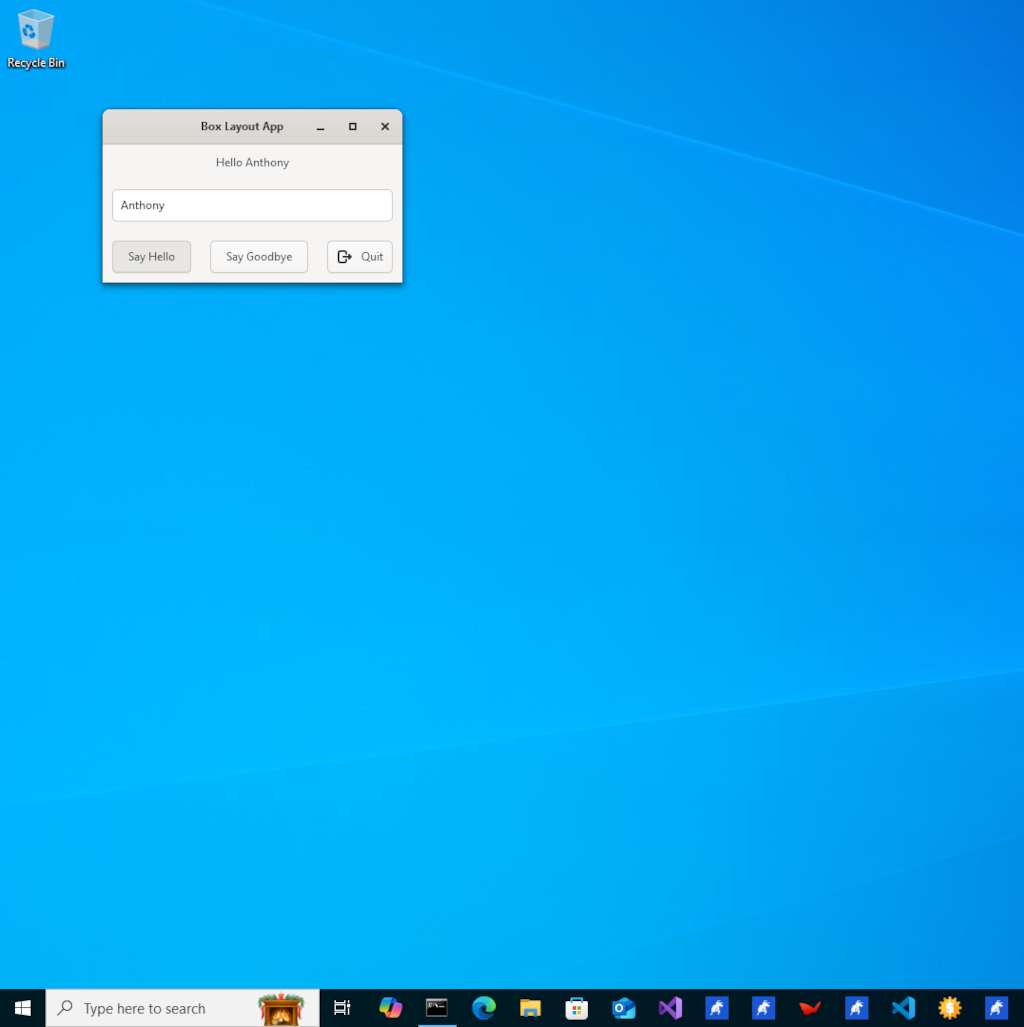Launch Microsoft Edge from the taskbar

click(x=484, y=1007)
